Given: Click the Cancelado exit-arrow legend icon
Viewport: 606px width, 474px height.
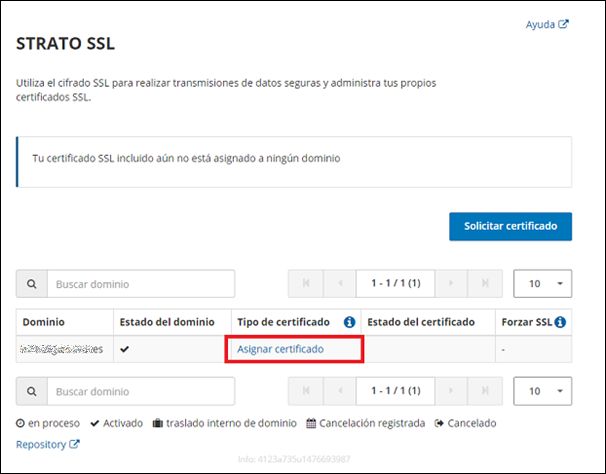Looking at the screenshot, I should point(439,423).
